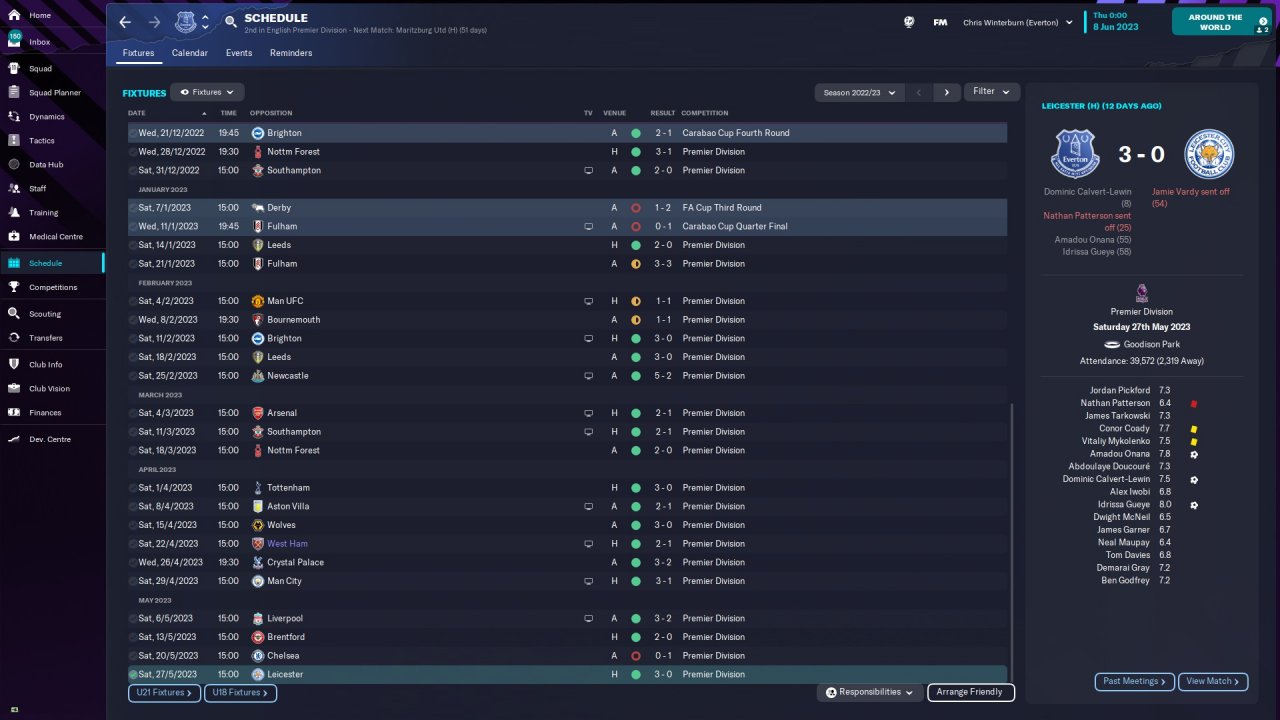Open the Fixtures view dropdown
The width and height of the screenshot is (1280, 720).
tap(207, 92)
